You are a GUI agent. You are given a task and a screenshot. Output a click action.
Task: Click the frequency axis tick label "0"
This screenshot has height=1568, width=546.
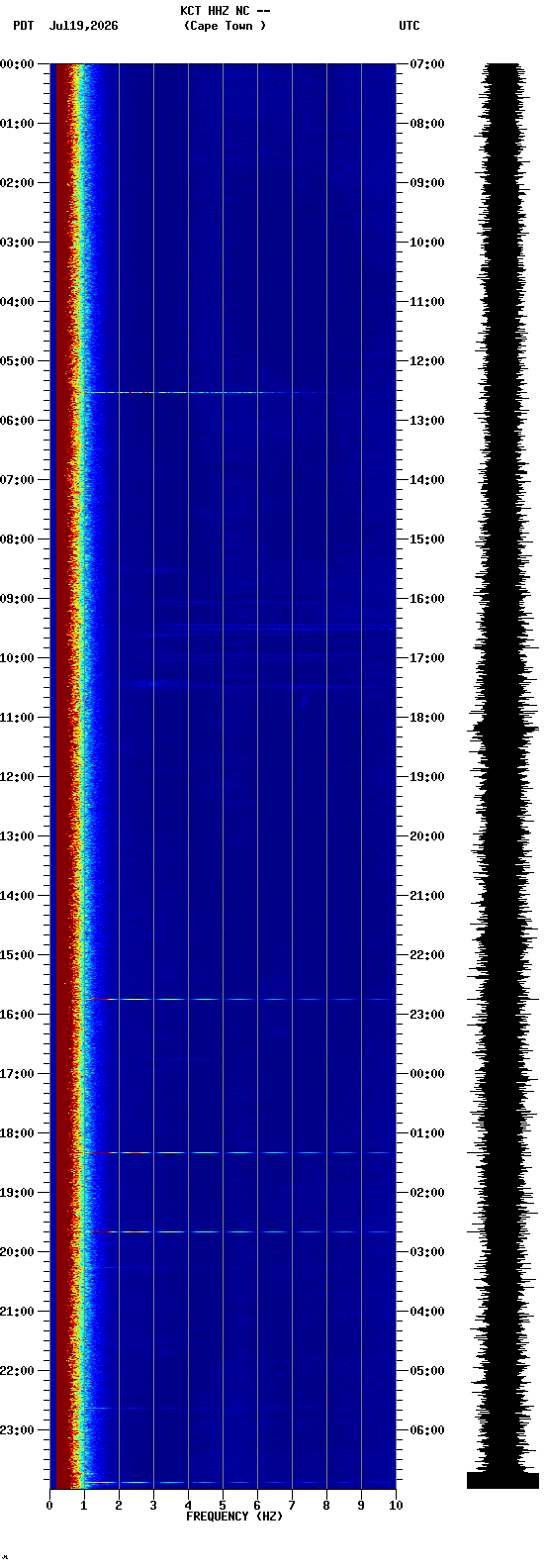pyautogui.click(x=49, y=1506)
